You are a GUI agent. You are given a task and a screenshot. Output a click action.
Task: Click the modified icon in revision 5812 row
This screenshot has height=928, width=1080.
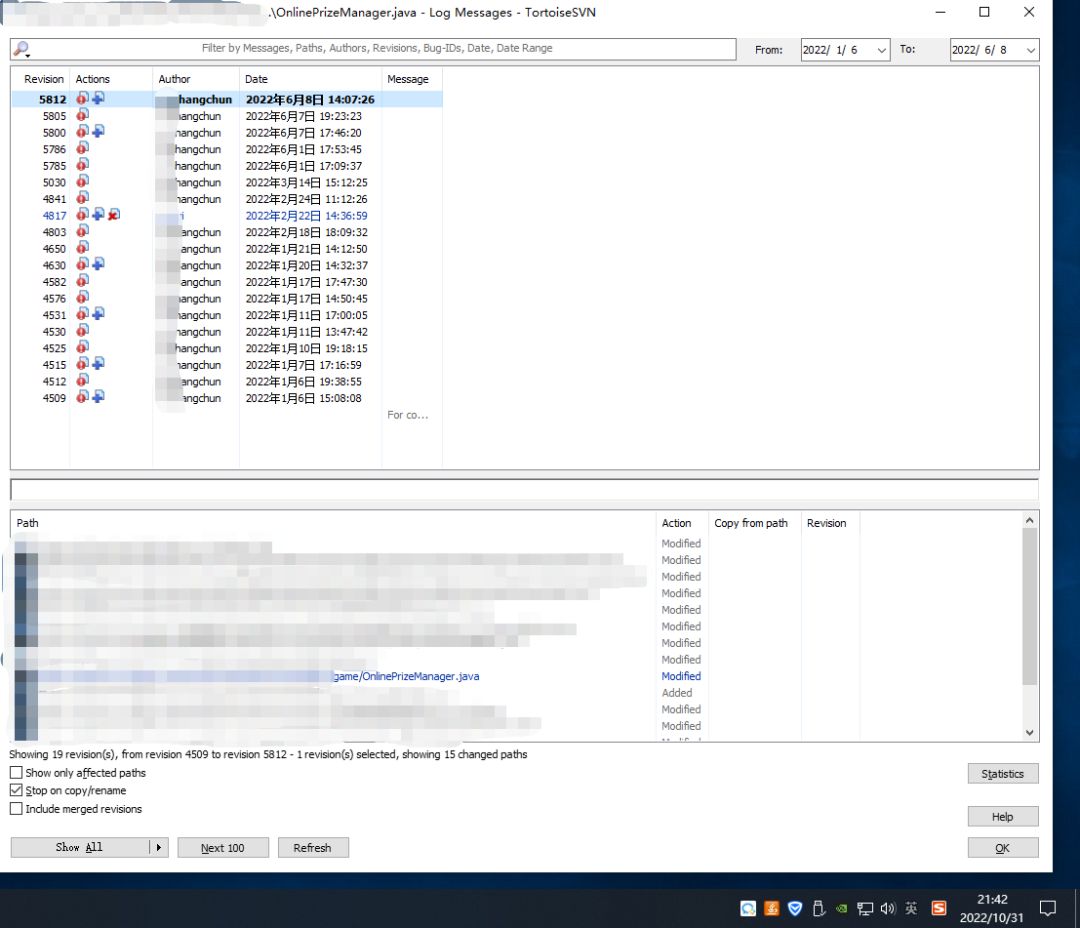pyautogui.click(x=82, y=98)
